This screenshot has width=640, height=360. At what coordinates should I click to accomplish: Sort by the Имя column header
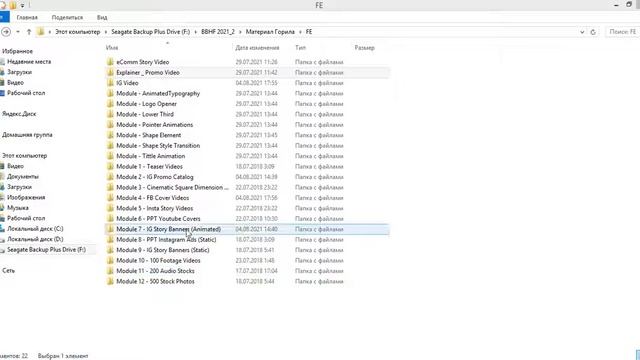click(x=112, y=48)
